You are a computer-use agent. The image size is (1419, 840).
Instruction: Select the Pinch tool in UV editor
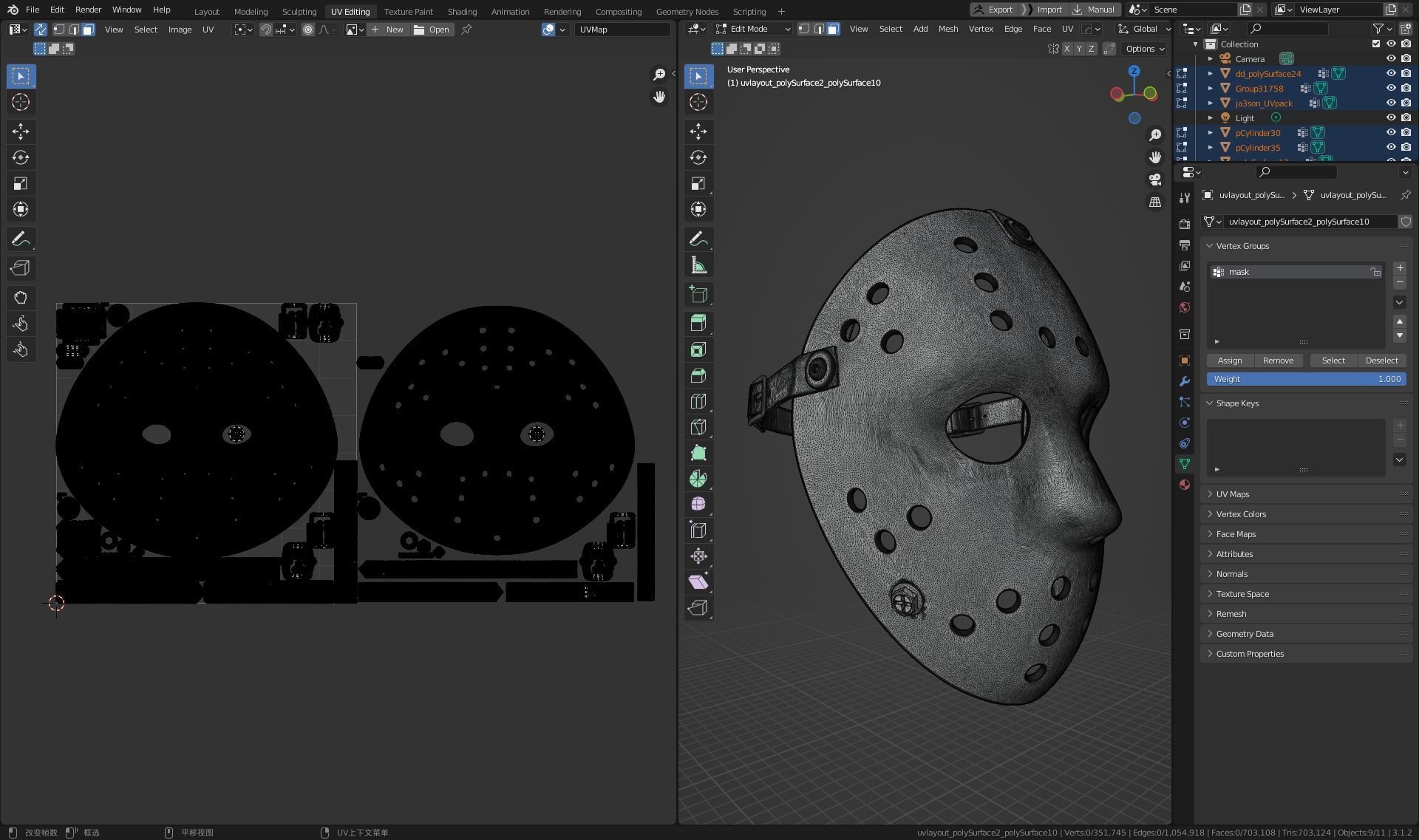21,349
